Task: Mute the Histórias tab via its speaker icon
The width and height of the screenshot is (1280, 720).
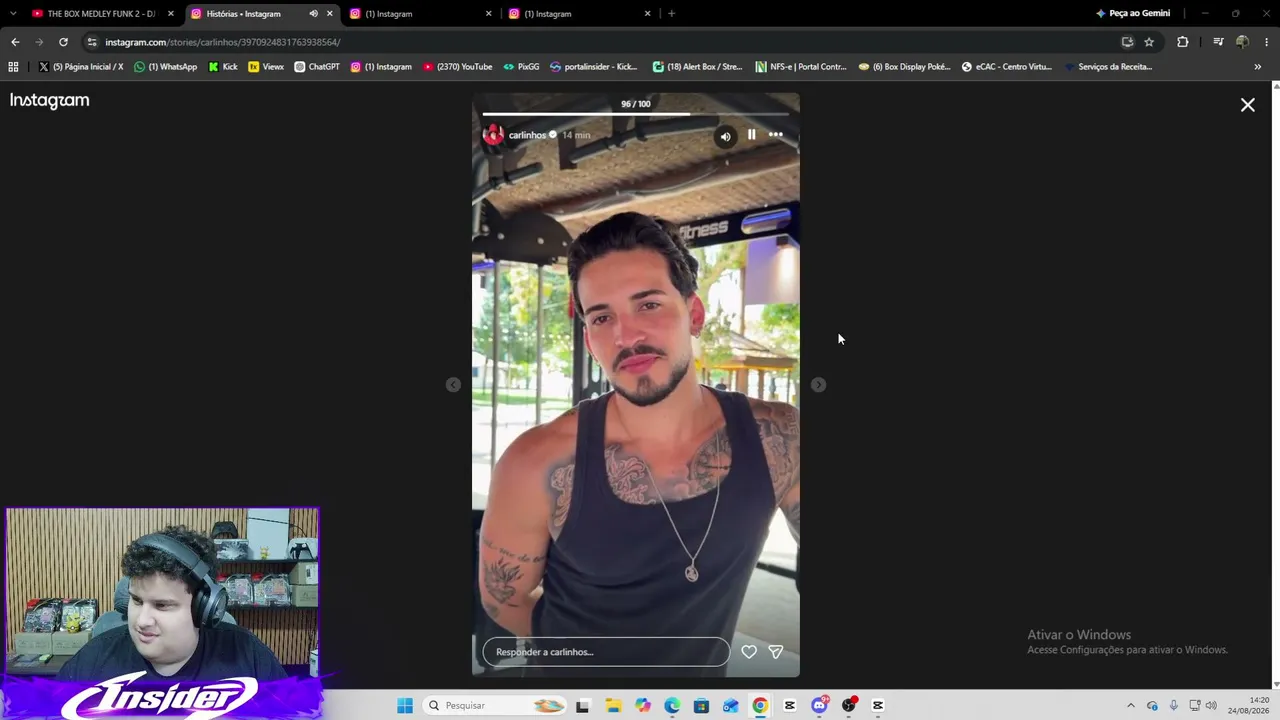Action: pyautogui.click(x=313, y=14)
